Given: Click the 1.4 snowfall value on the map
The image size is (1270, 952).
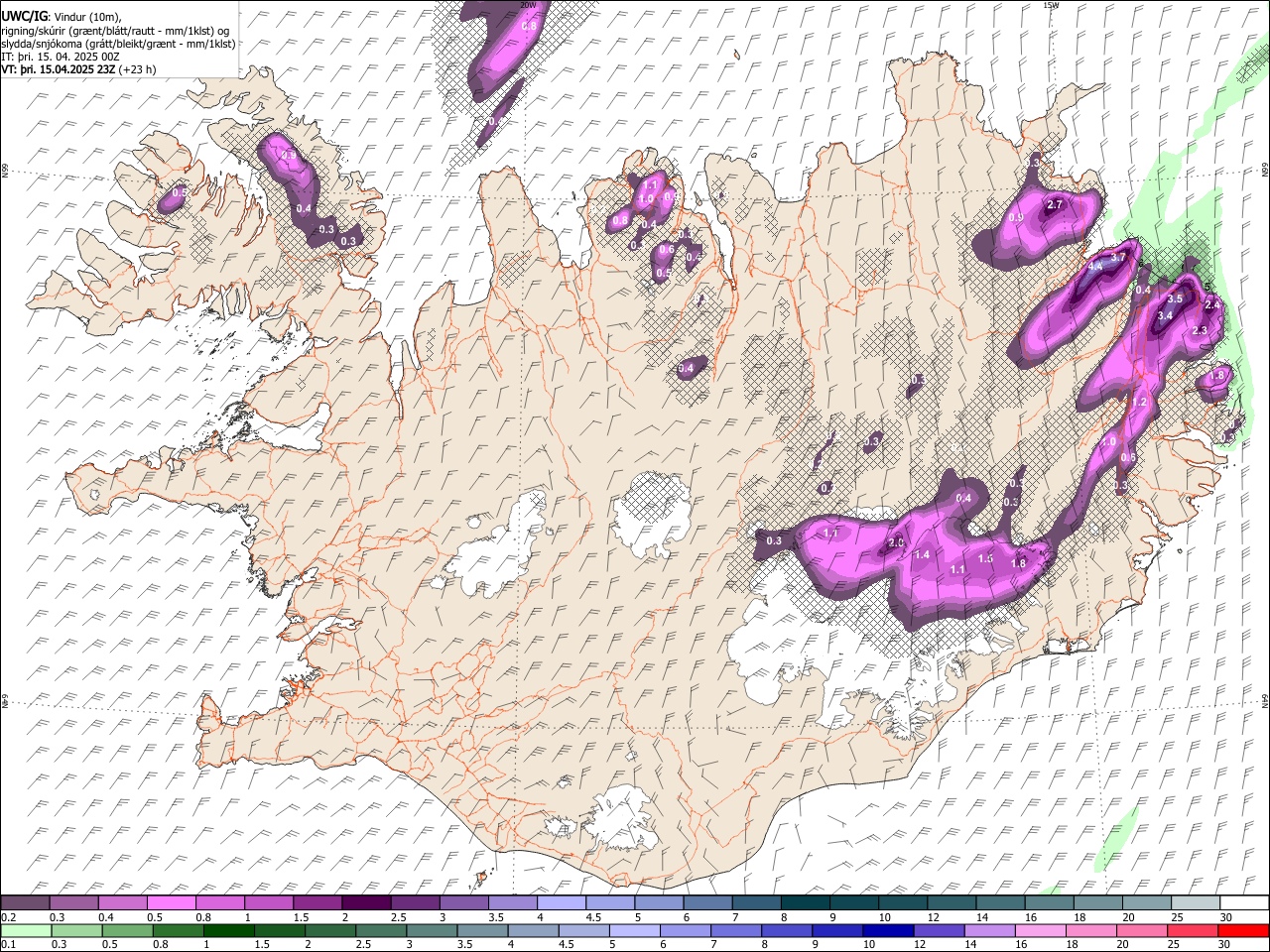Looking at the screenshot, I should [922, 554].
